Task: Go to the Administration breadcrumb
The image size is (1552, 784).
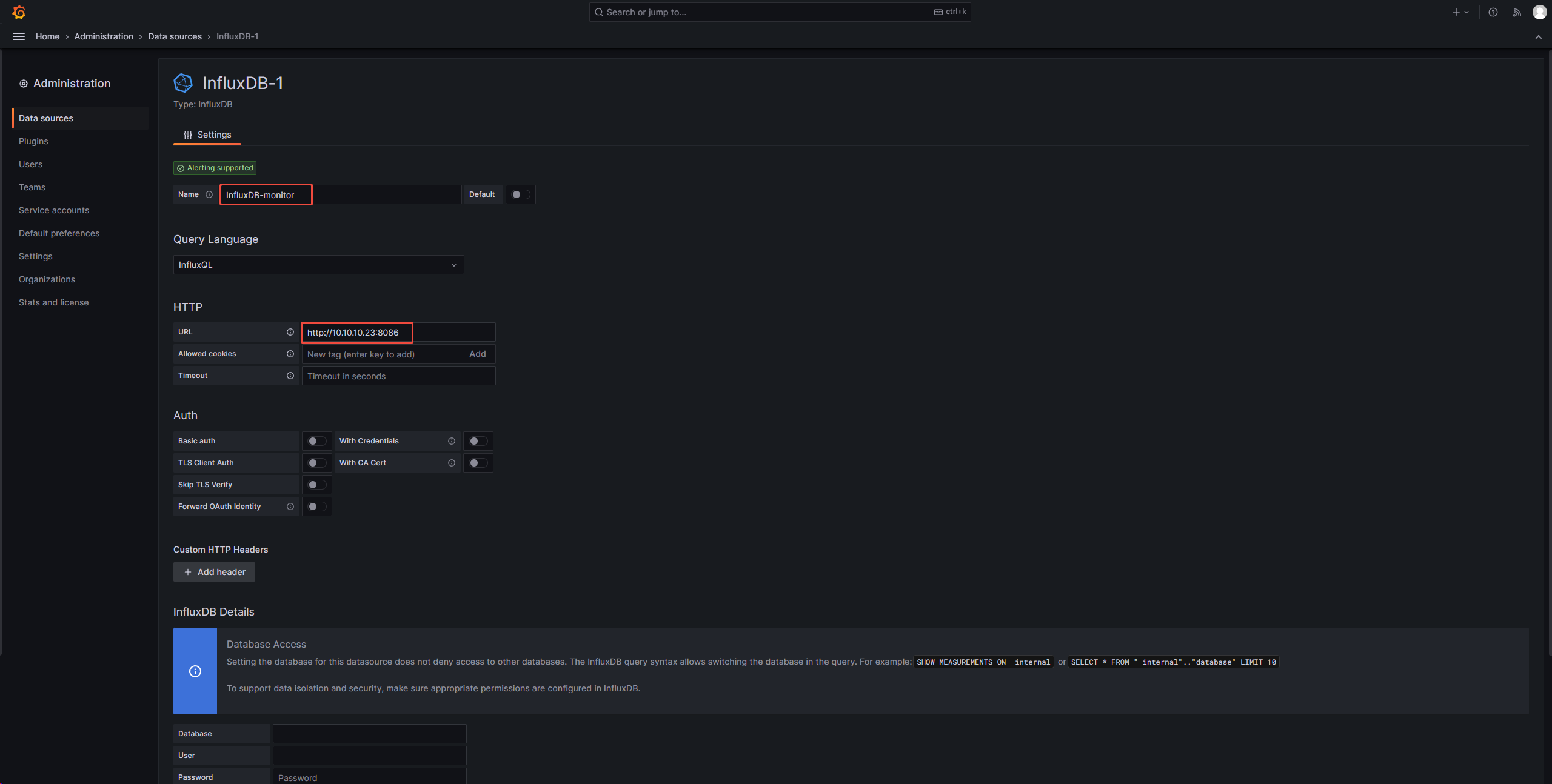Action: tap(104, 36)
